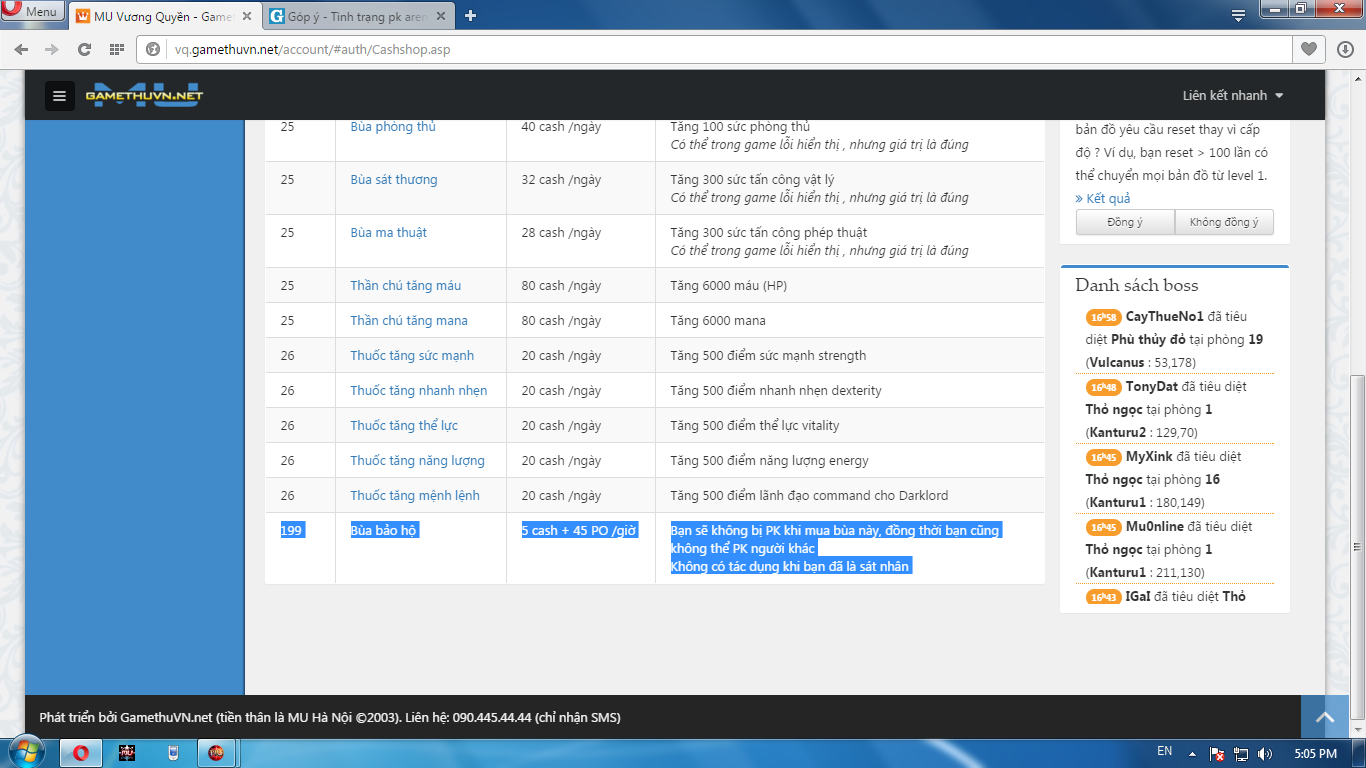
Task: Click the Tăng 6000 máu (HP) description
Action: point(728,286)
